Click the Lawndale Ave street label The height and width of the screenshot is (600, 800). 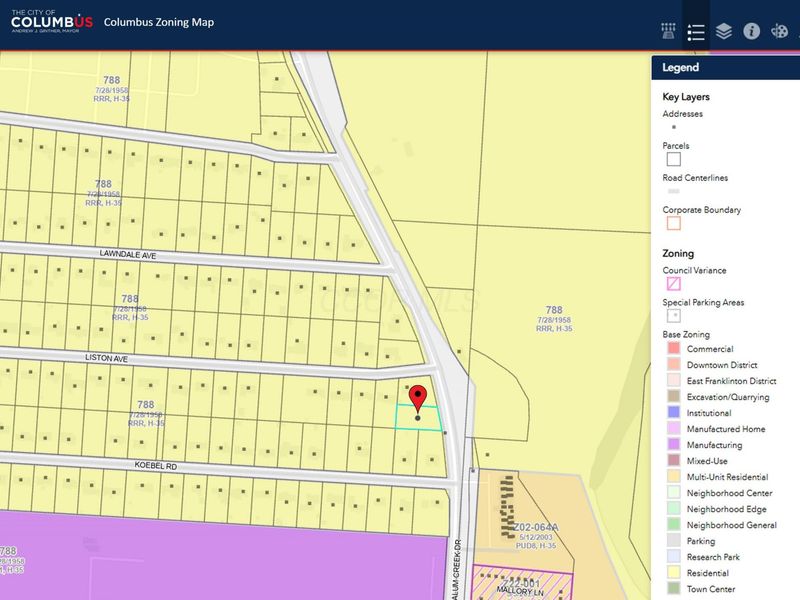(128, 254)
